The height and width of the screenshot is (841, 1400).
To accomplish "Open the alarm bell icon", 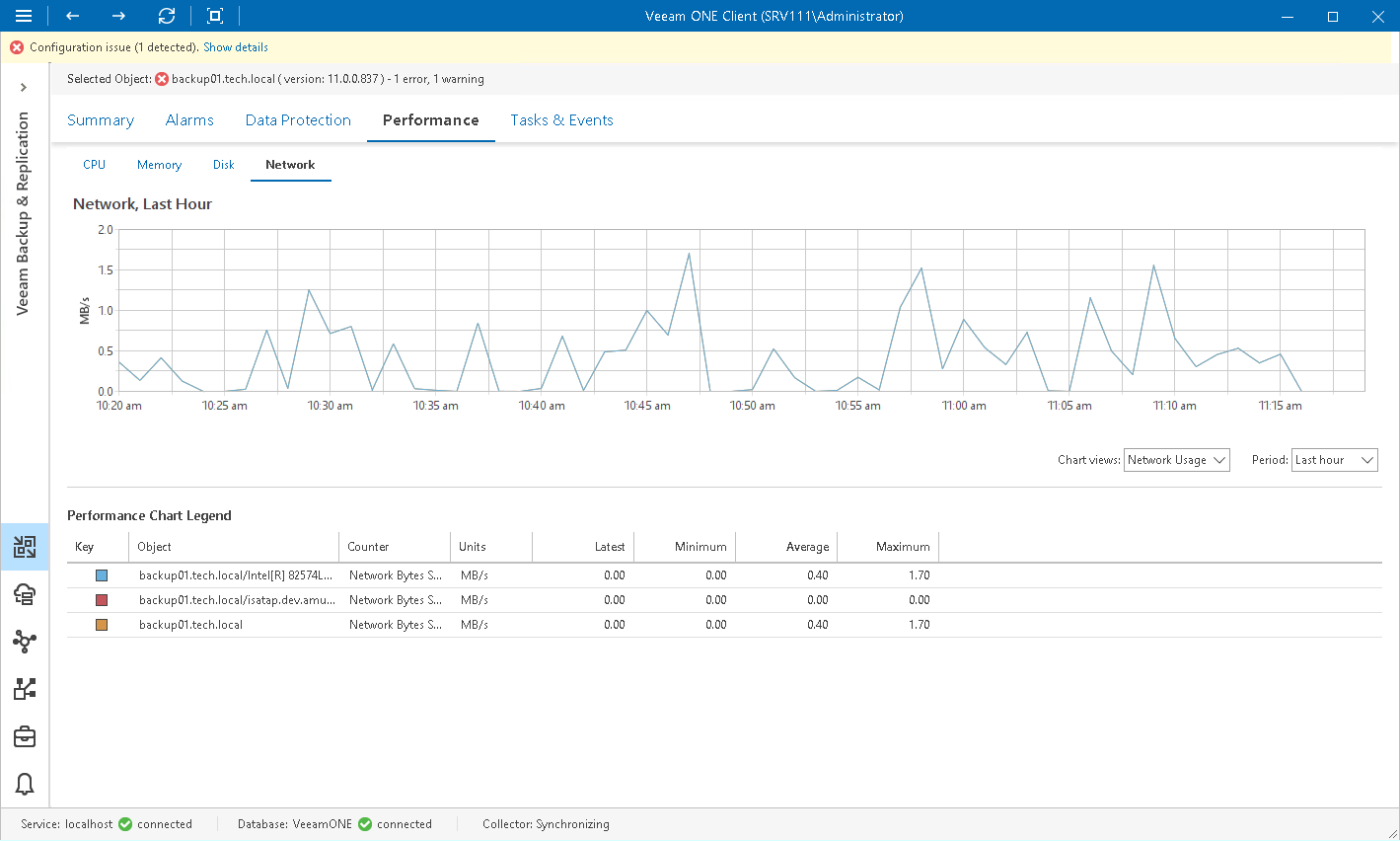I will tap(25, 784).
